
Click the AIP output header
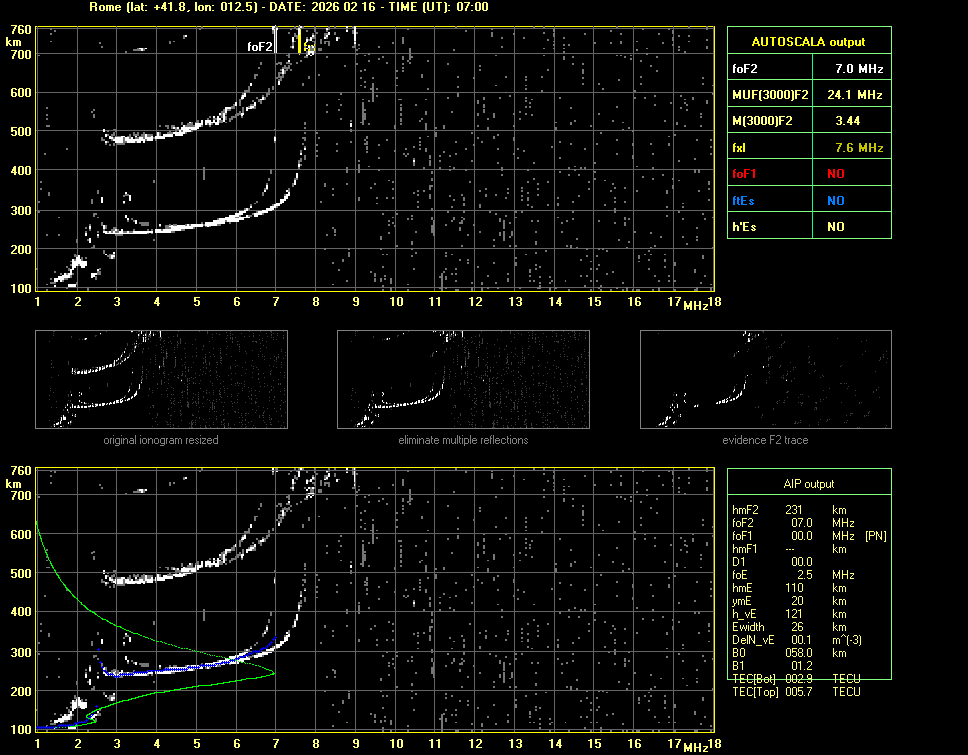pyautogui.click(x=809, y=484)
